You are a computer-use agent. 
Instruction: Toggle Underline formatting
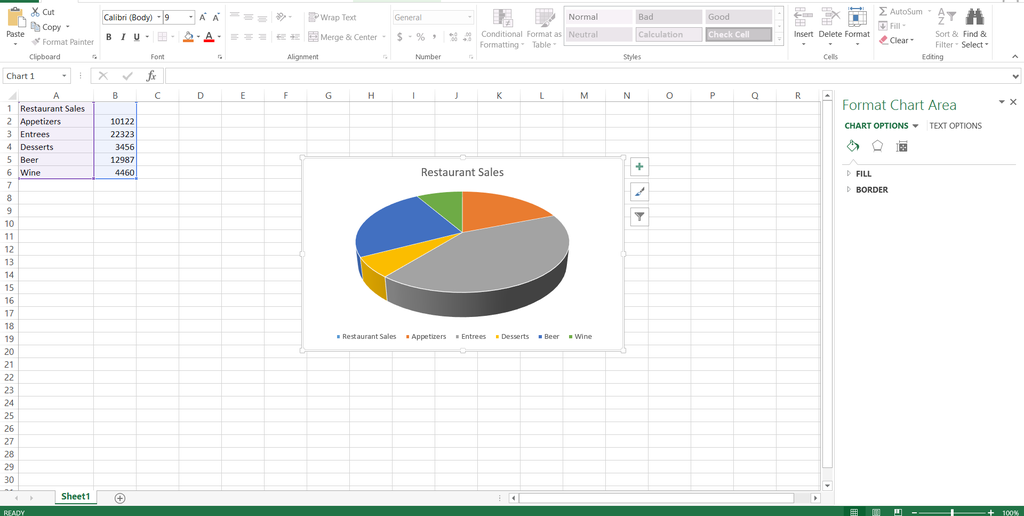point(136,37)
